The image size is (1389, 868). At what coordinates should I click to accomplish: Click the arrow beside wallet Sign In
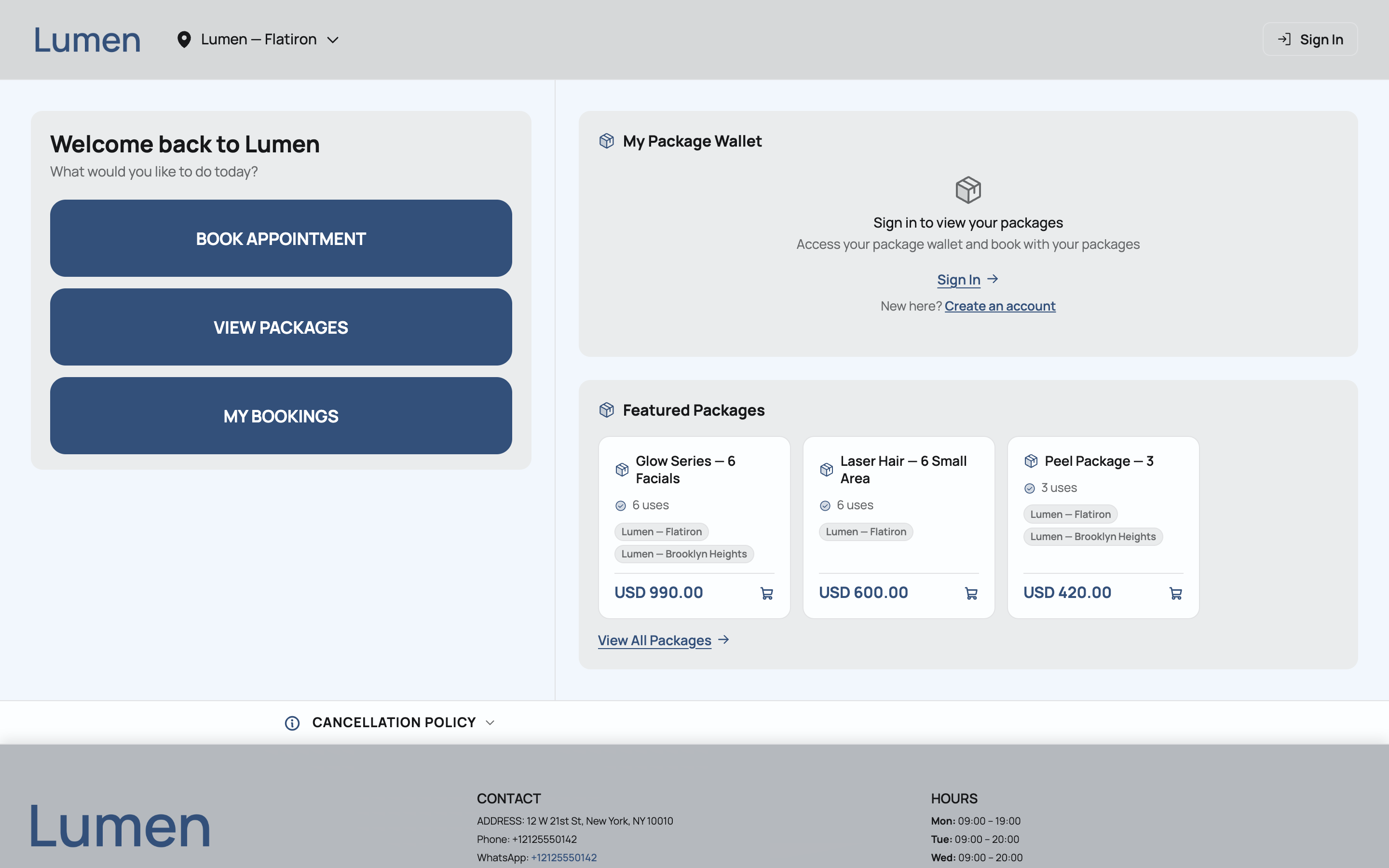pyautogui.click(x=993, y=279)
